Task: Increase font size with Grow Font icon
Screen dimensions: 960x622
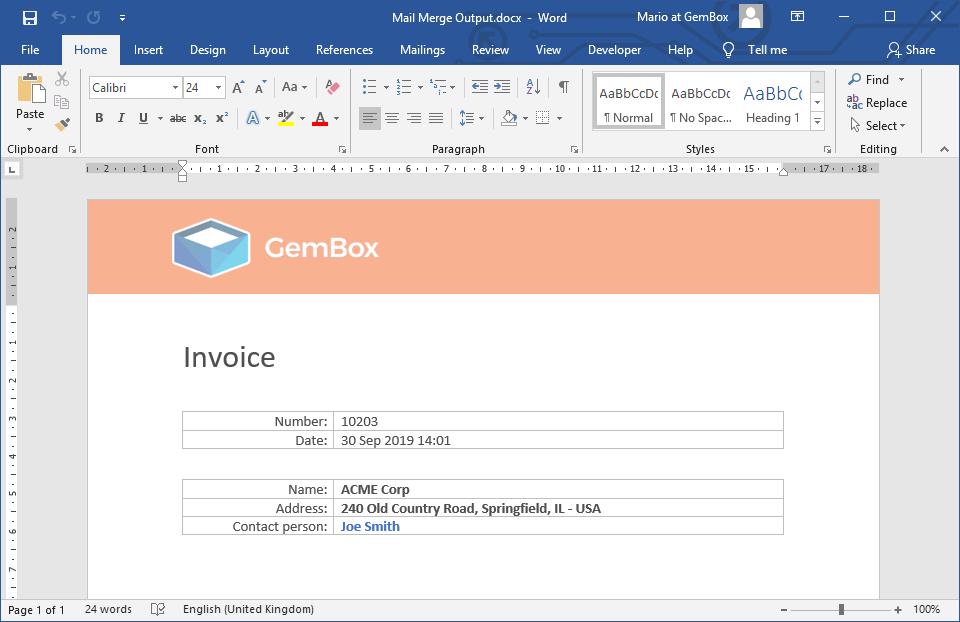Action: (x=238, y=88)
